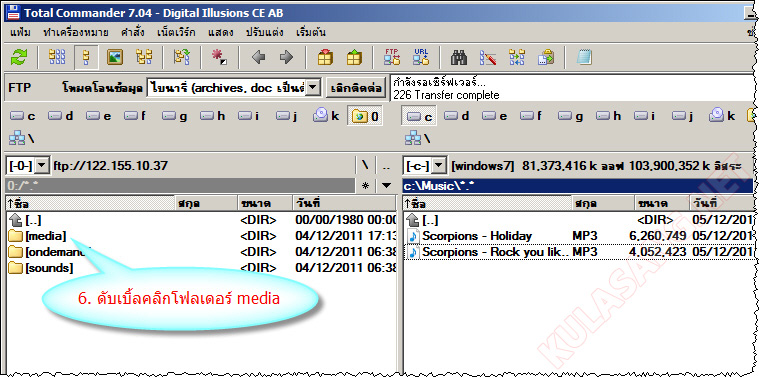Click the copy names to clipboard icon
759x377 pixels.
coord(546,58)
